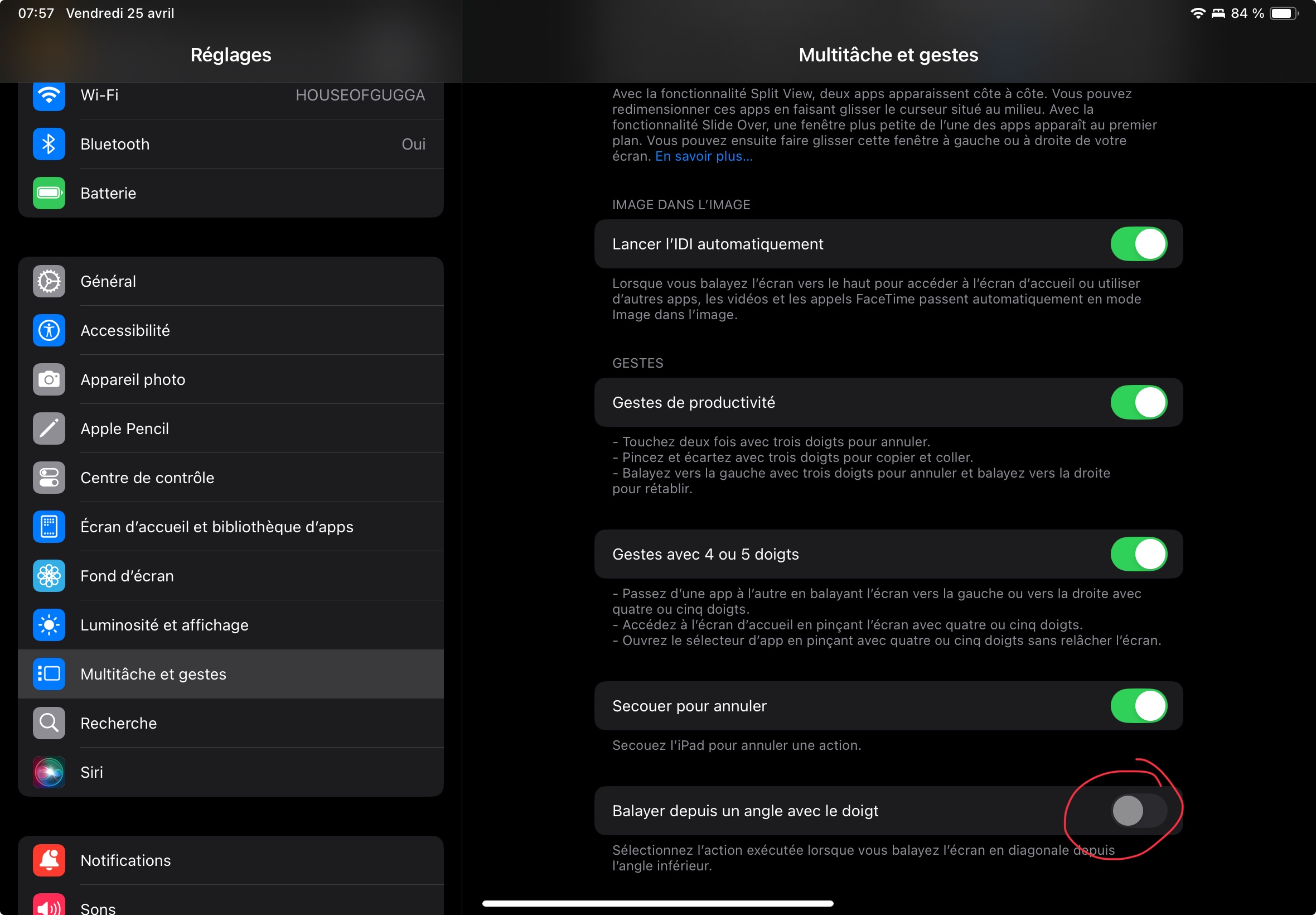1316x915 pixels.
Task: Open Bluetooth settings via its icon
Action: pos(49,144)
